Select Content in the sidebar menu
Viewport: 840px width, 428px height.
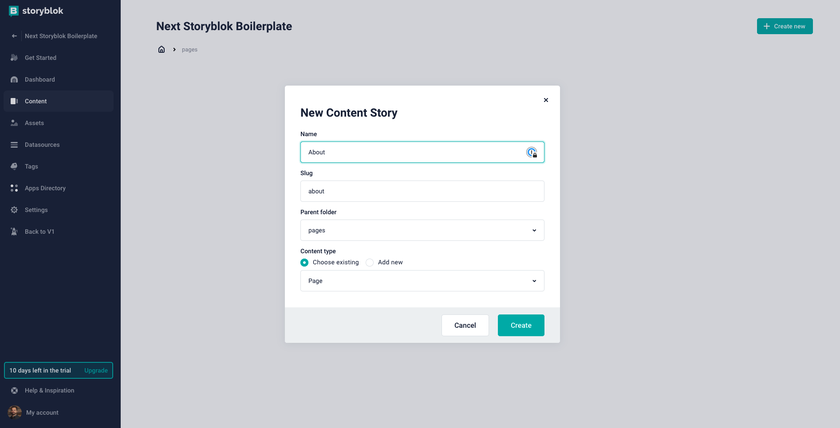tap(58, 101)
